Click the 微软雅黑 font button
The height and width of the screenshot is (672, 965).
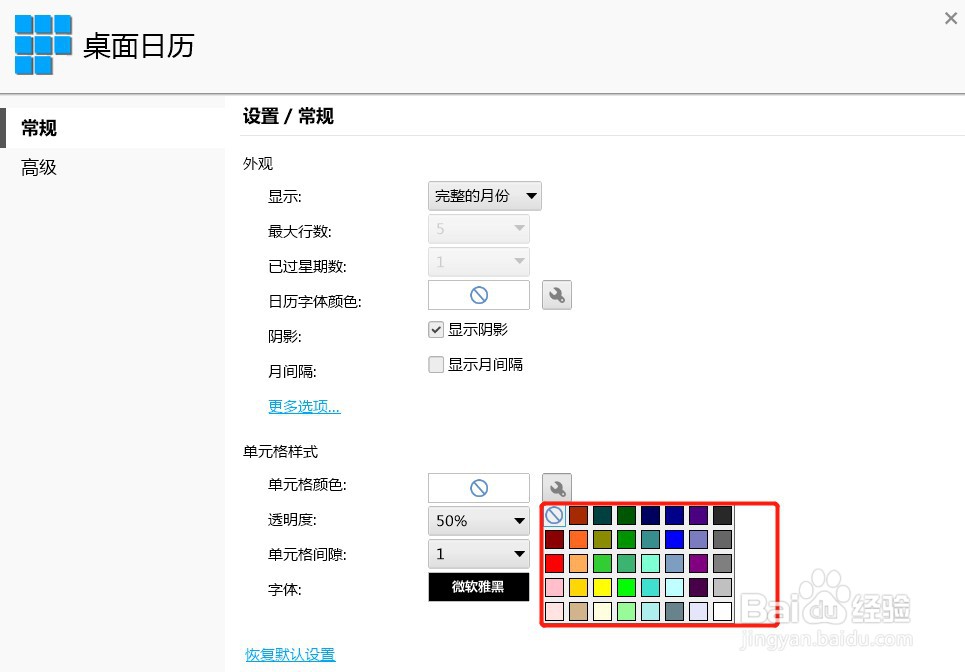tap(478, 587)
